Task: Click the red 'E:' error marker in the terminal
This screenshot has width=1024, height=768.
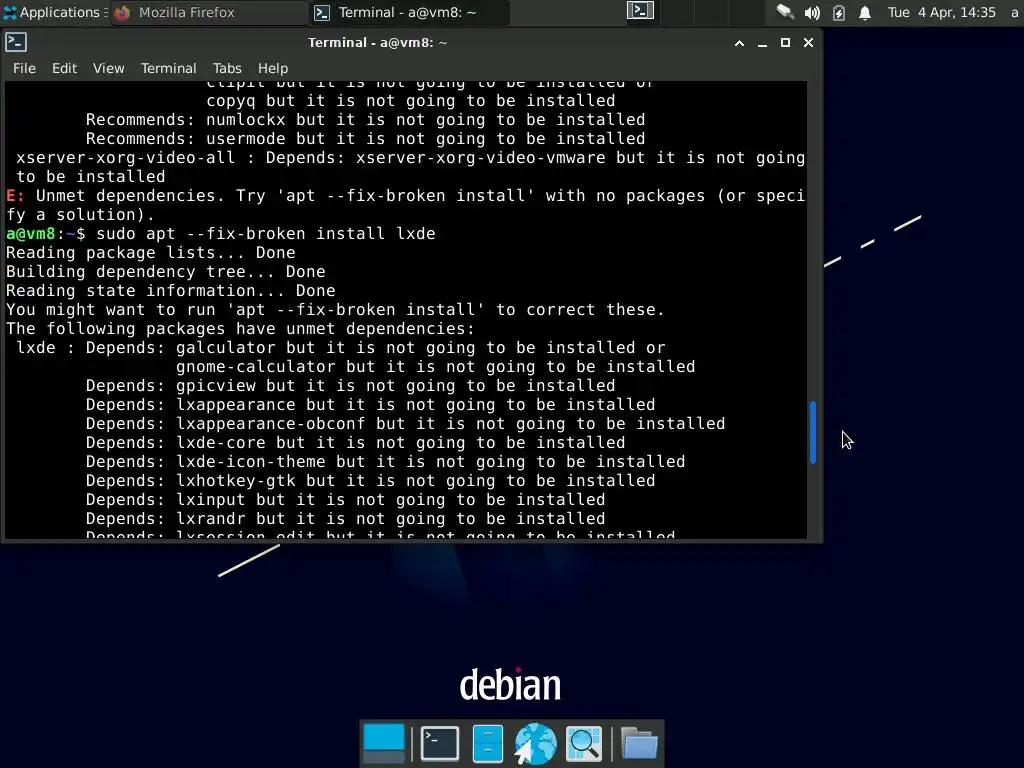Action: tap(15, 196)
